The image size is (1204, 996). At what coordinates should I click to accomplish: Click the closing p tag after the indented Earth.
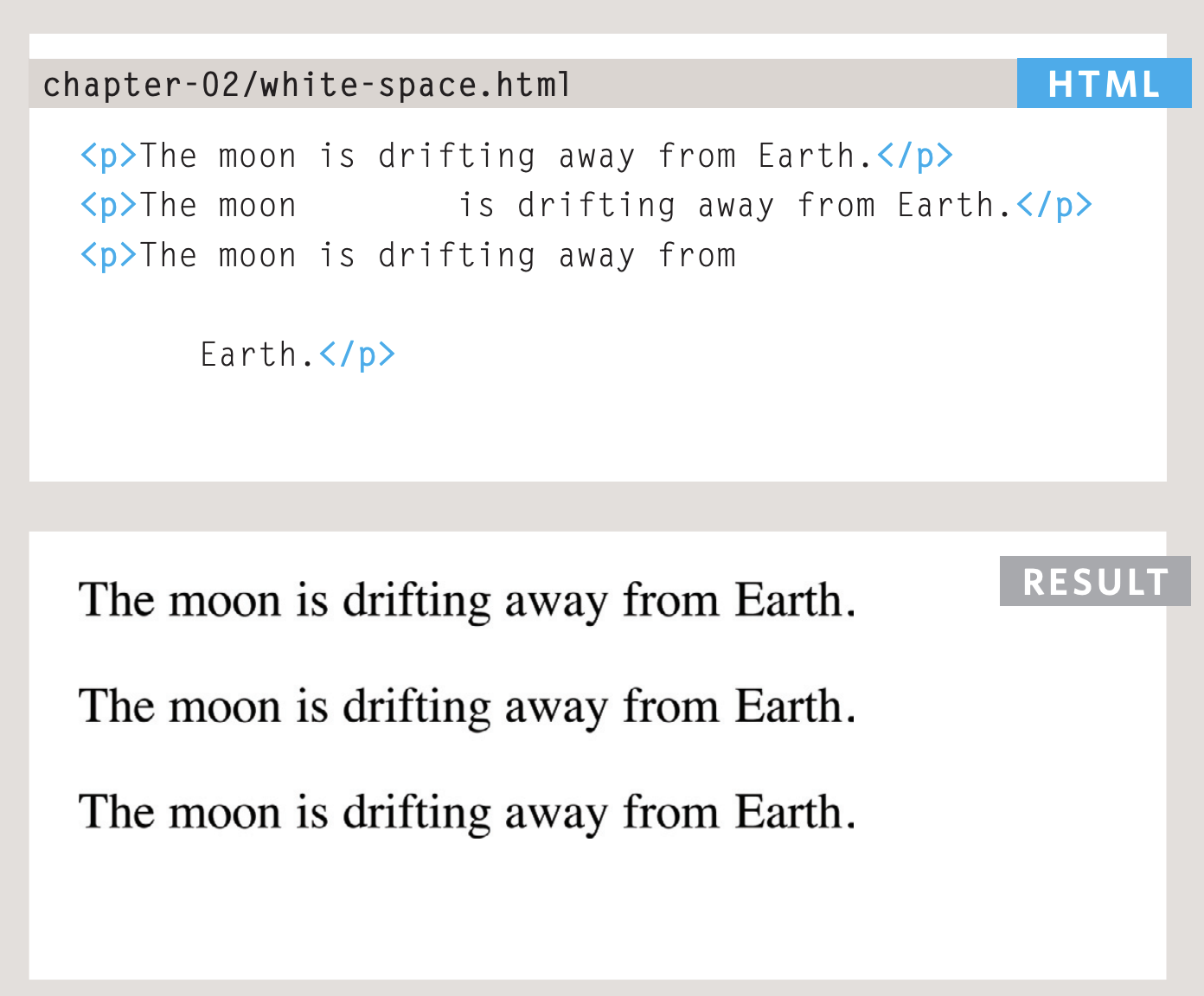click(357, 355)
